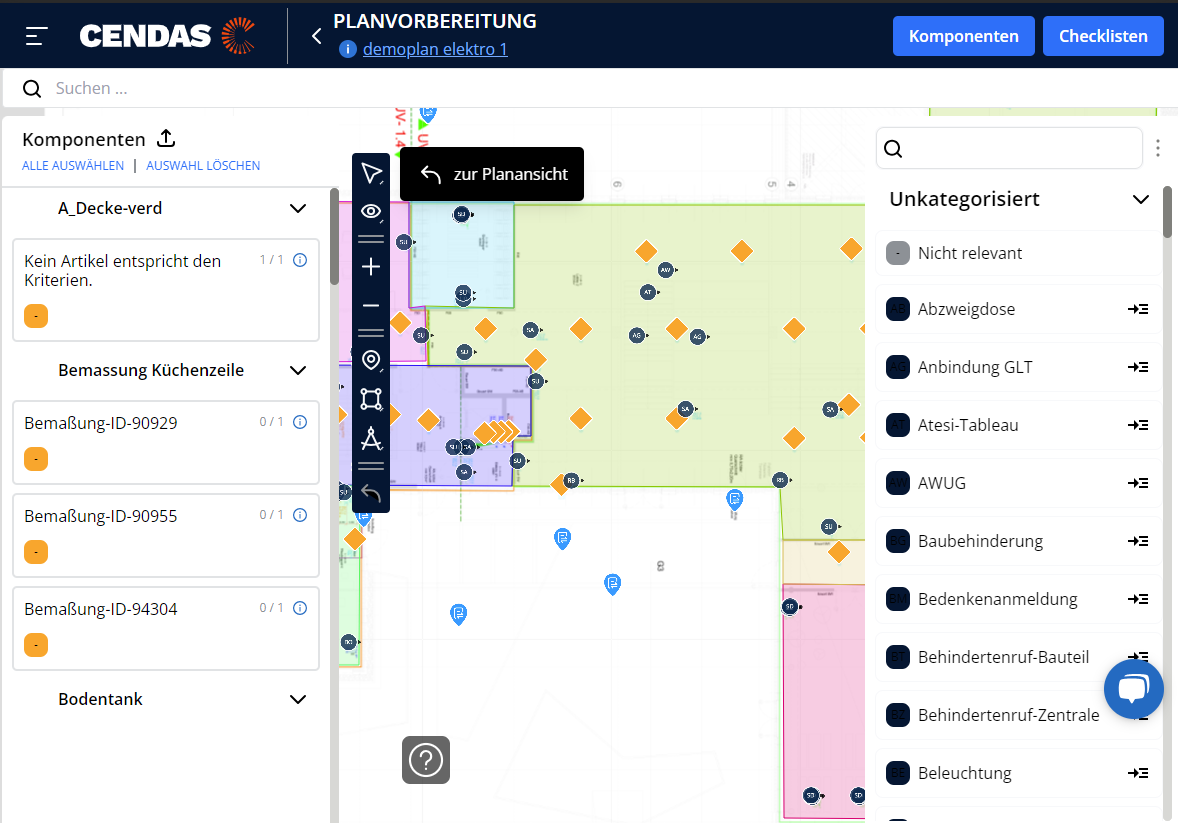The height and width of the screenshot is (823, 1178).
Task: Click the upload icon next to Komponenten
Action: [x=166, y=138]
